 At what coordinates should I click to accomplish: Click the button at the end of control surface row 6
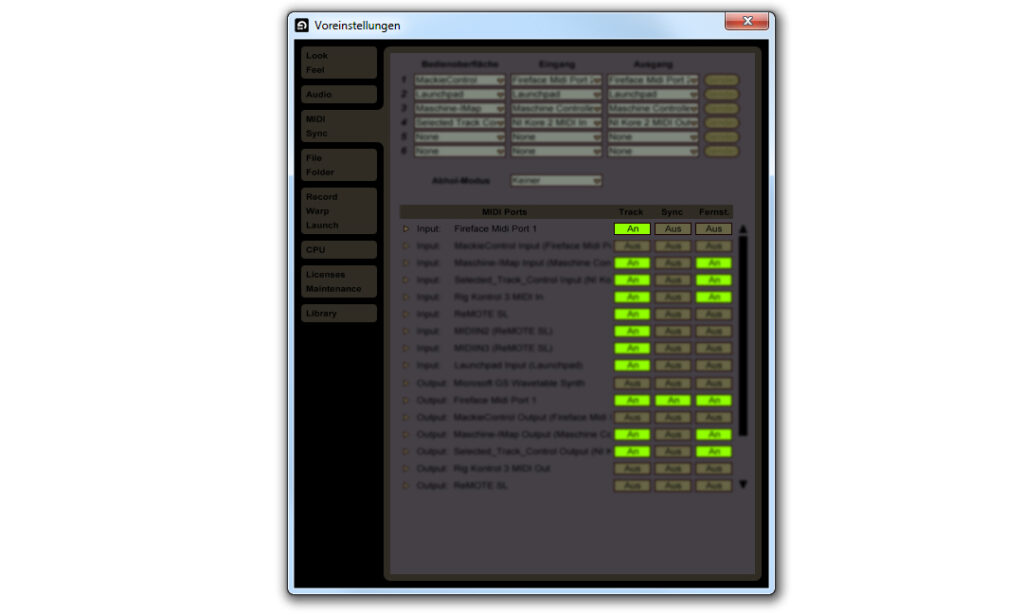tap(722, 151)
